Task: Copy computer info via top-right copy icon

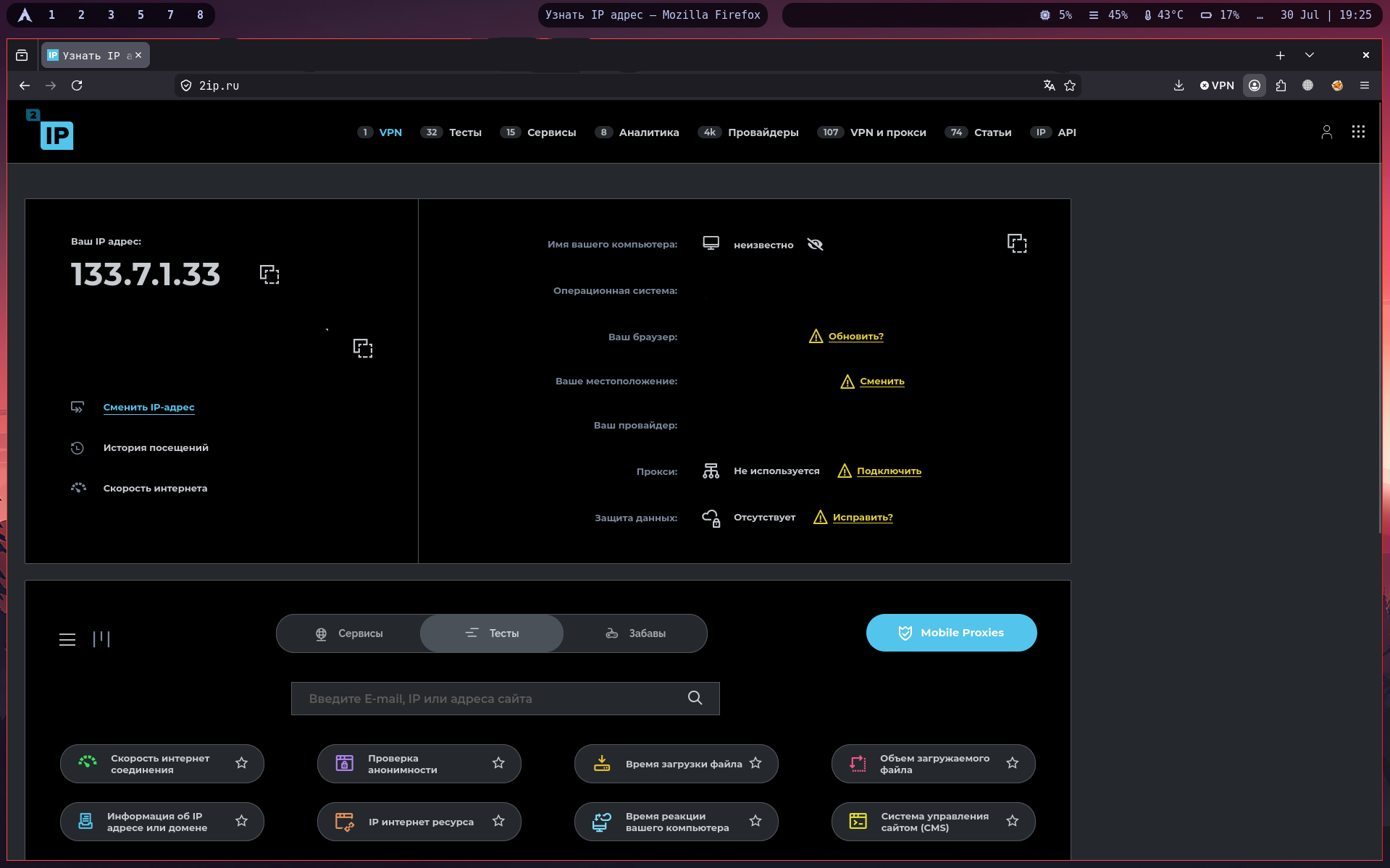Action: point(1017,243)
